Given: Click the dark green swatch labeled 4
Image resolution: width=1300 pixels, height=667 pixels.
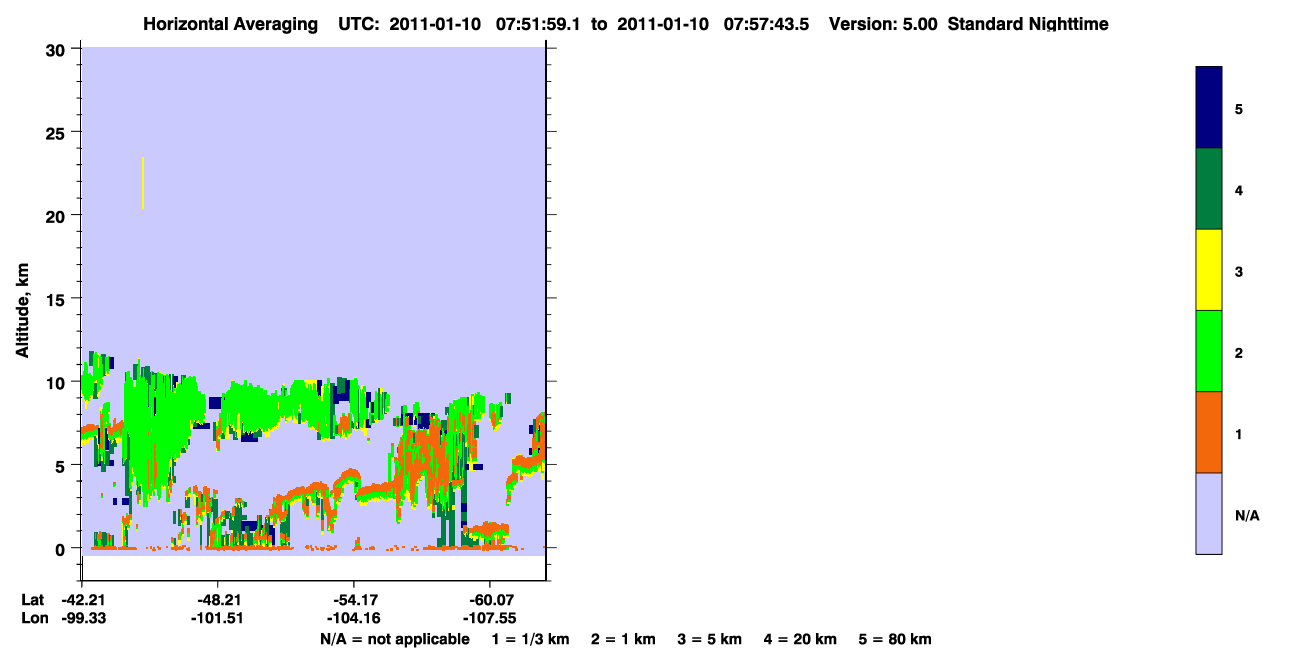Looking at the screenshot, I should pyautogui.click(x=1208, y=189).
